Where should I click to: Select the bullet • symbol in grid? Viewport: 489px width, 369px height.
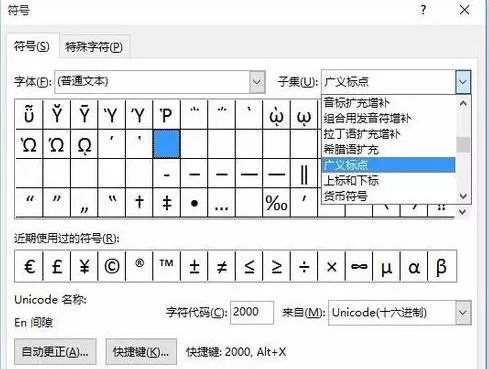tap(194, 202)
